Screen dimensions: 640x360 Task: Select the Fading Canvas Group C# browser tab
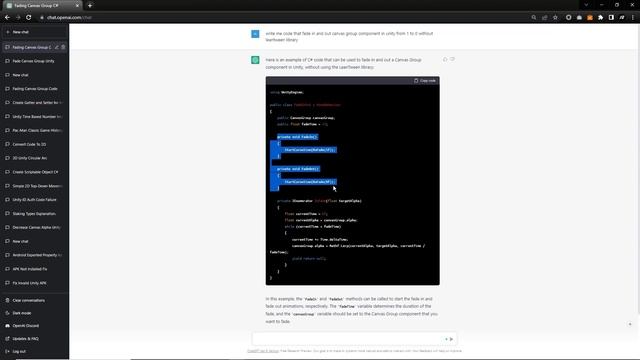42,5
